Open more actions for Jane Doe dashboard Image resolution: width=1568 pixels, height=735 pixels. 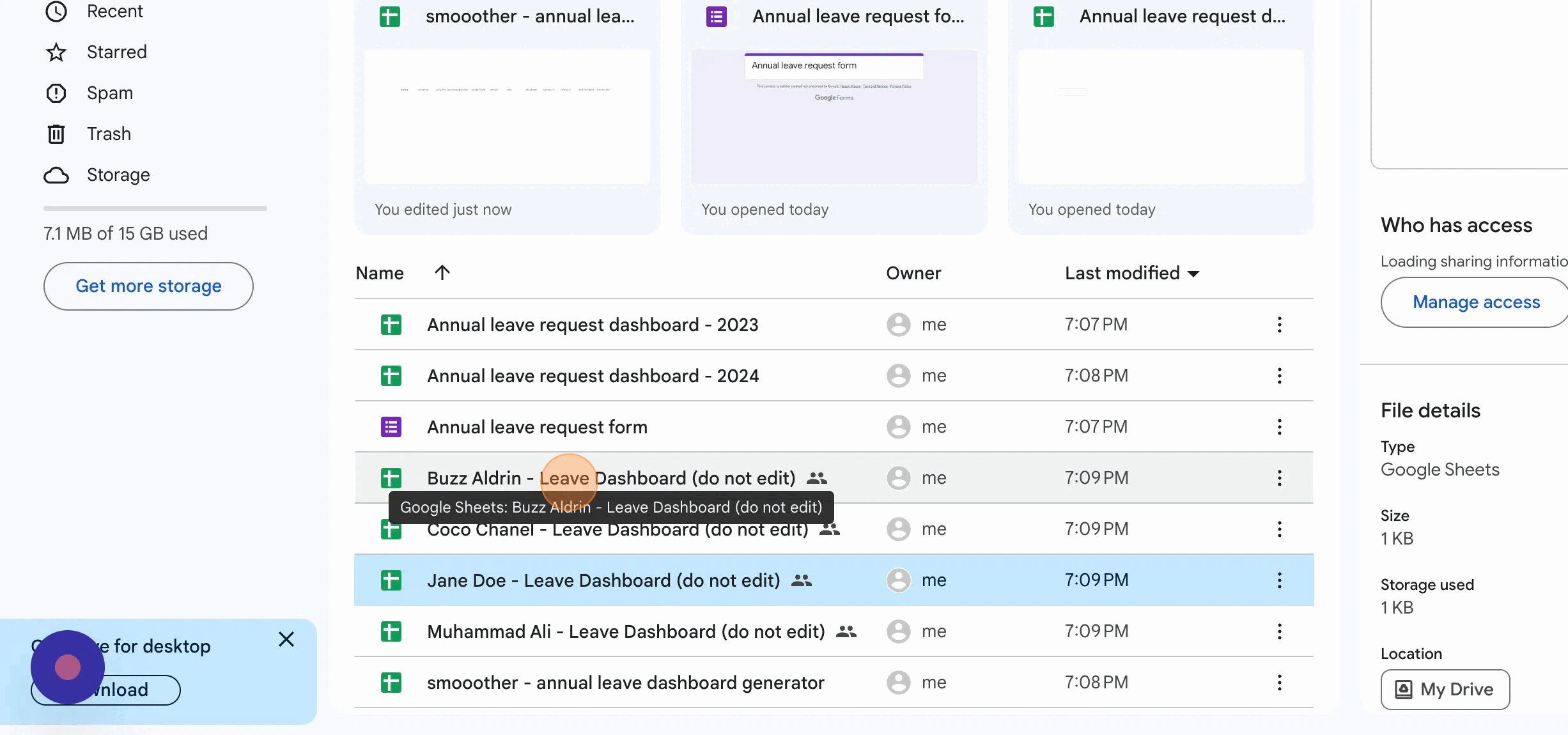click(x=1279, y=580)
